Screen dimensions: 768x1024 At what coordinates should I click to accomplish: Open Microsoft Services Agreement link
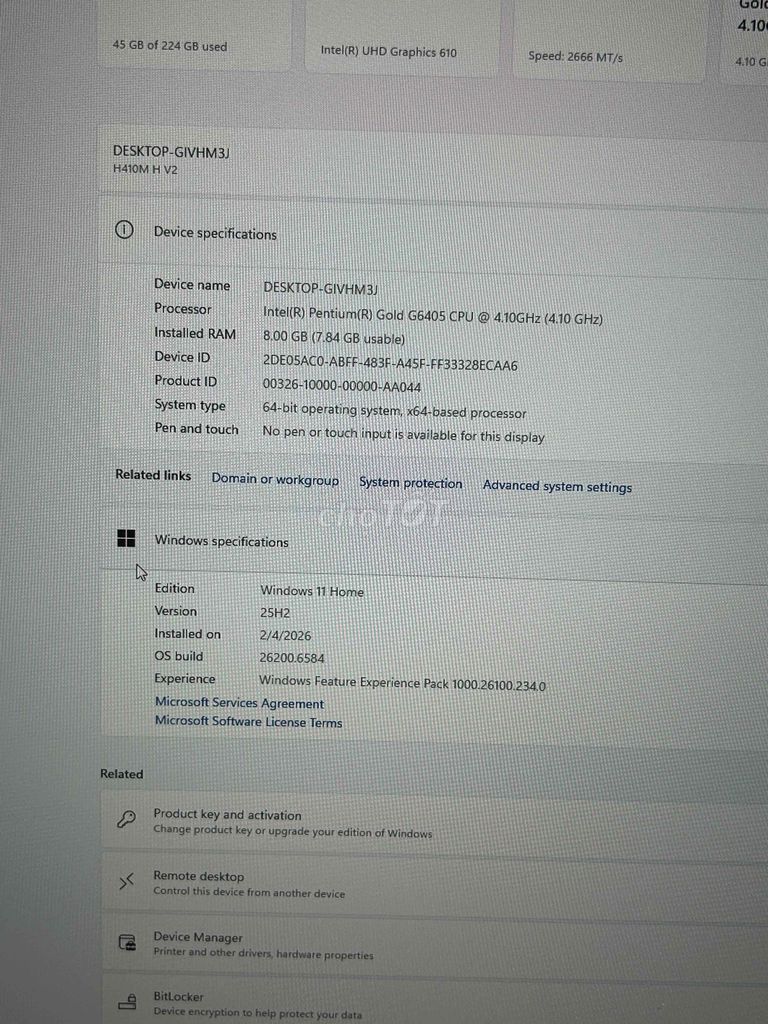239,703
